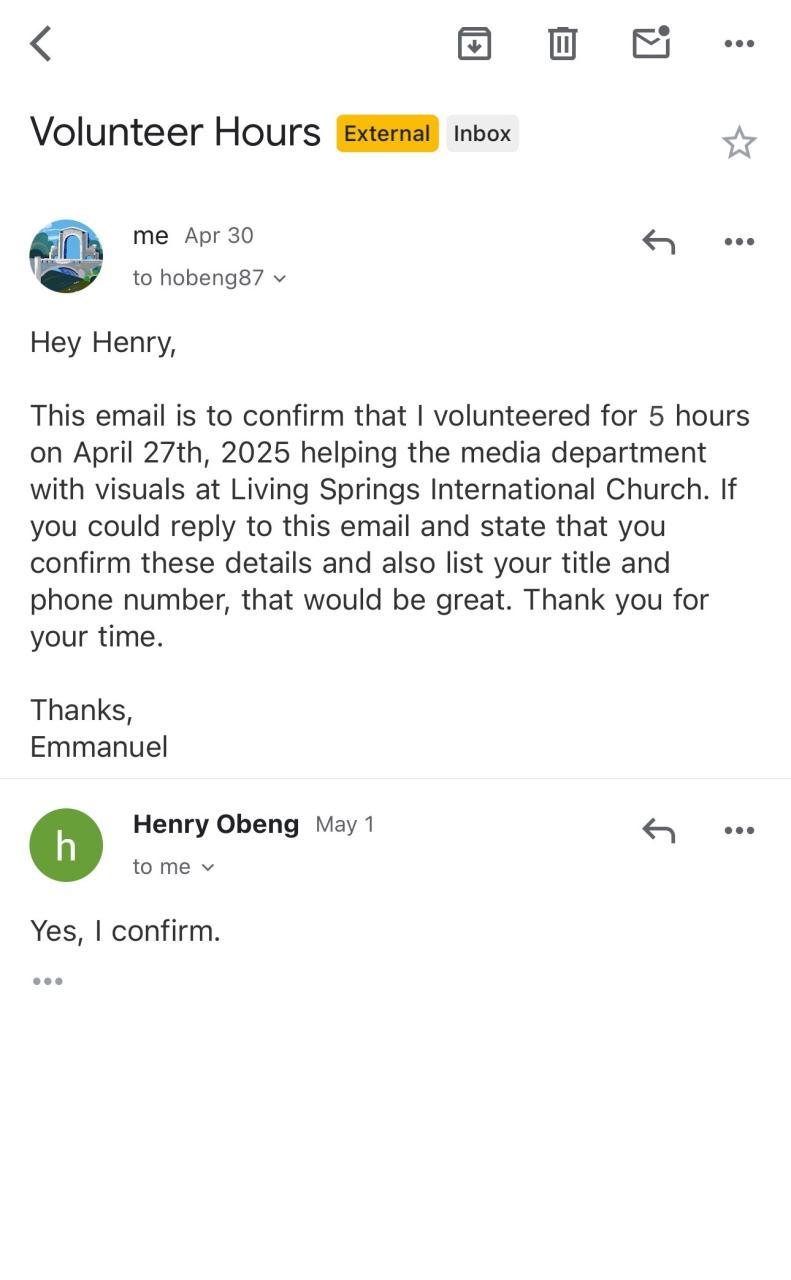This screenshot has width=791, height=1280.
Task: Expand the 'to me' recipient details
Action: [207, 867]
